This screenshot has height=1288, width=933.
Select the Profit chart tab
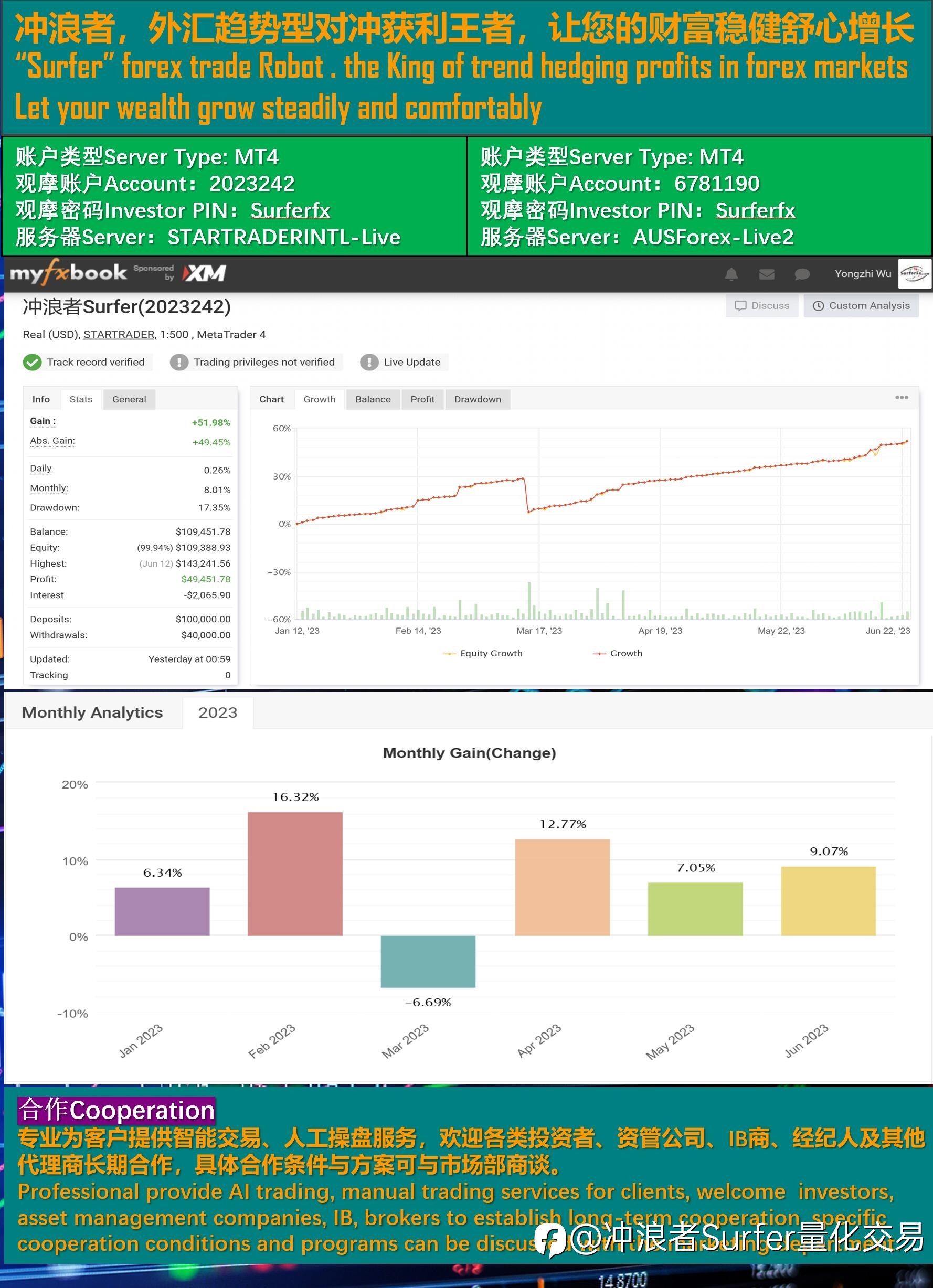422,399
